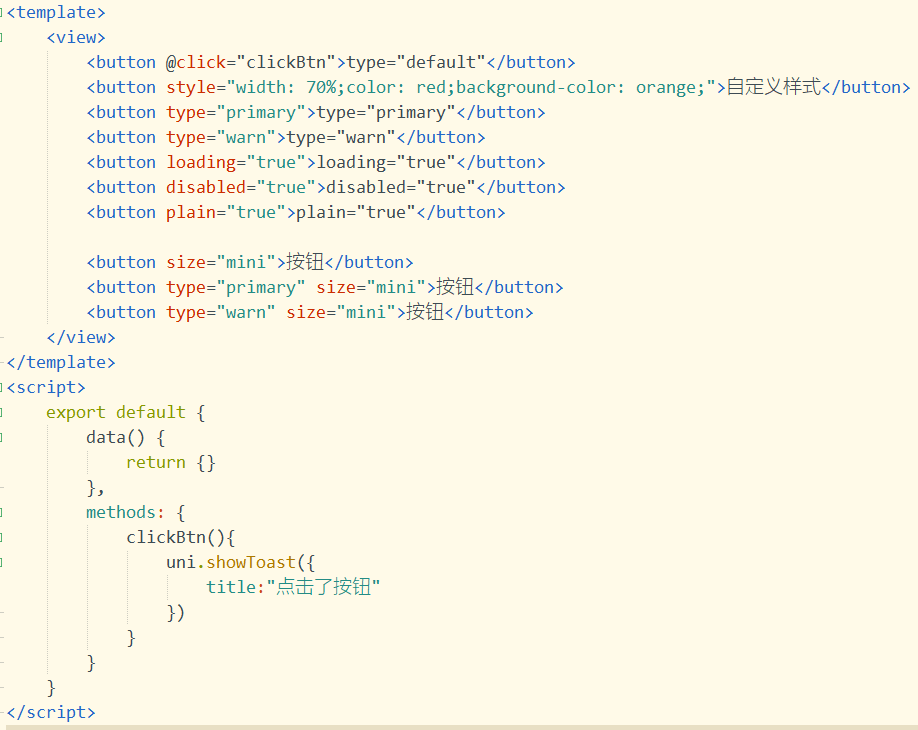Click the opening <view> tag

(x=76, y=37)
